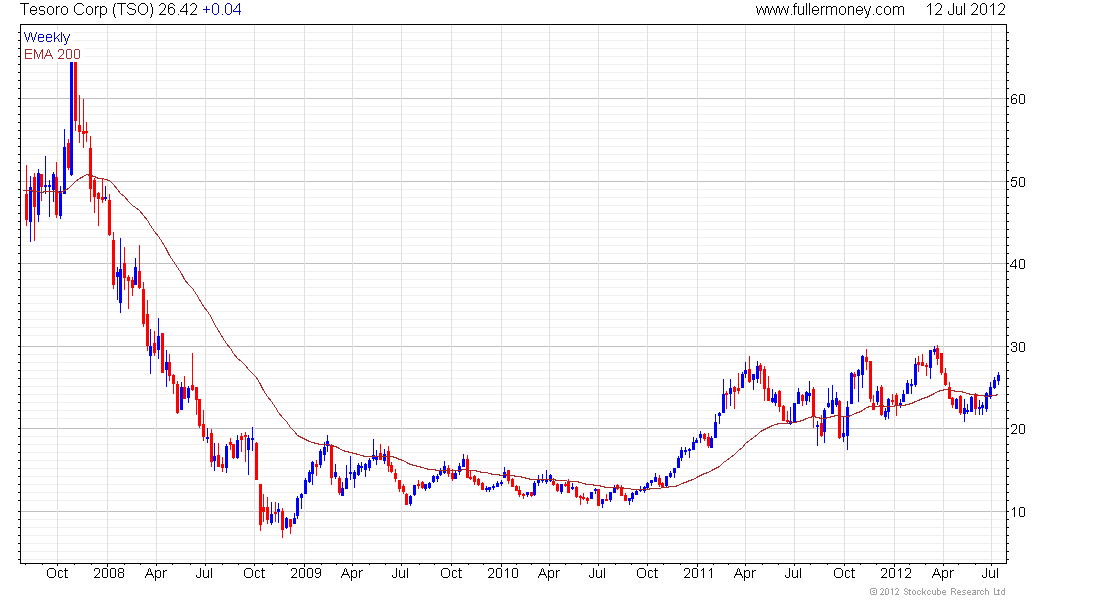Click the tall blue candlestick peak above 60
This screenshot has height=600, width=1100.
click(x=72, y=118)
